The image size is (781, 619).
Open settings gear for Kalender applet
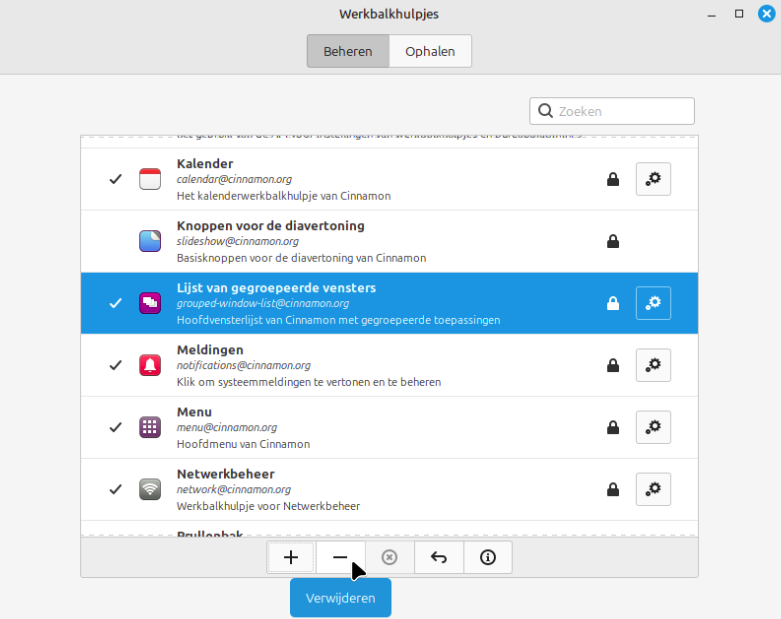(653, 179)
